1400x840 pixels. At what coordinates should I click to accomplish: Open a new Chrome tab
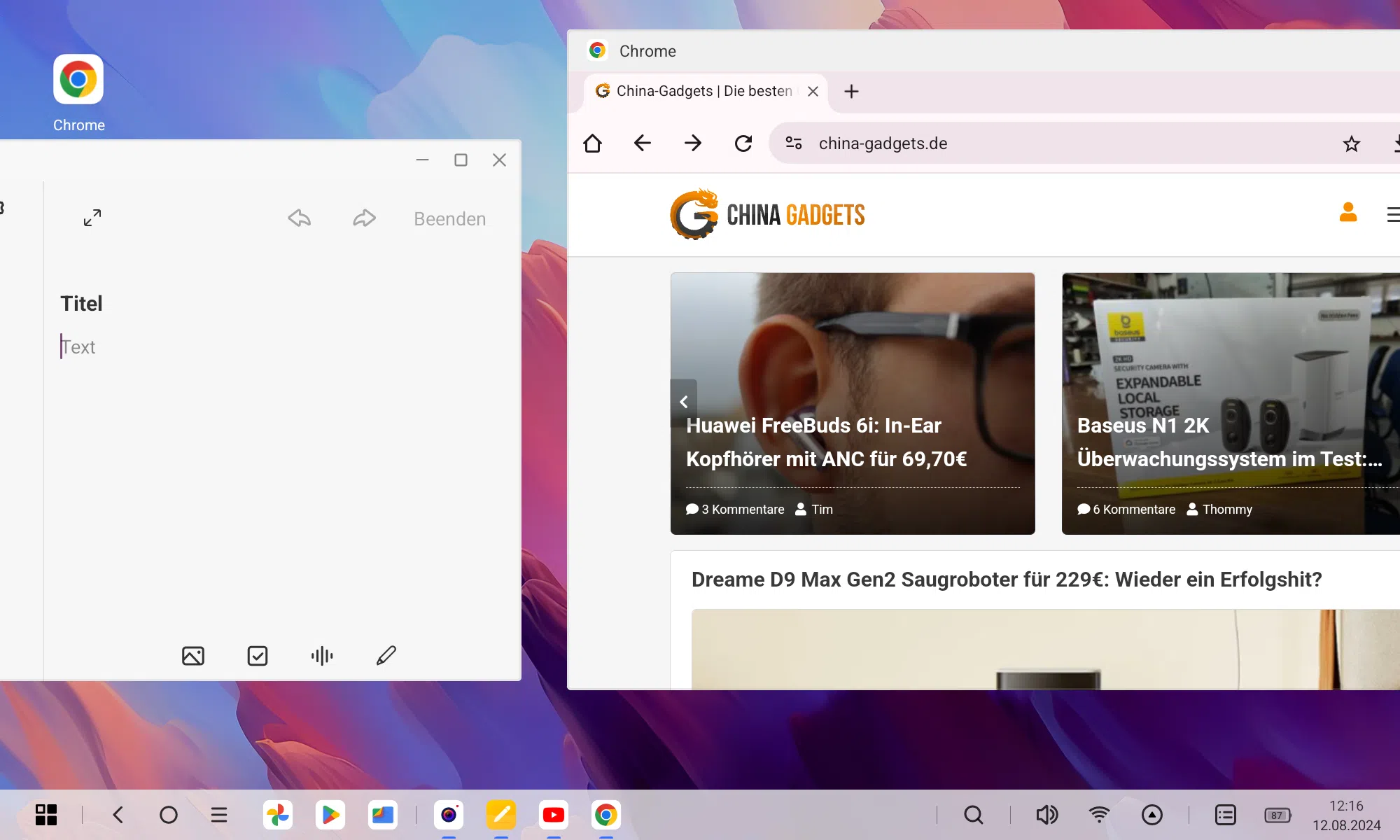[851, 92]
